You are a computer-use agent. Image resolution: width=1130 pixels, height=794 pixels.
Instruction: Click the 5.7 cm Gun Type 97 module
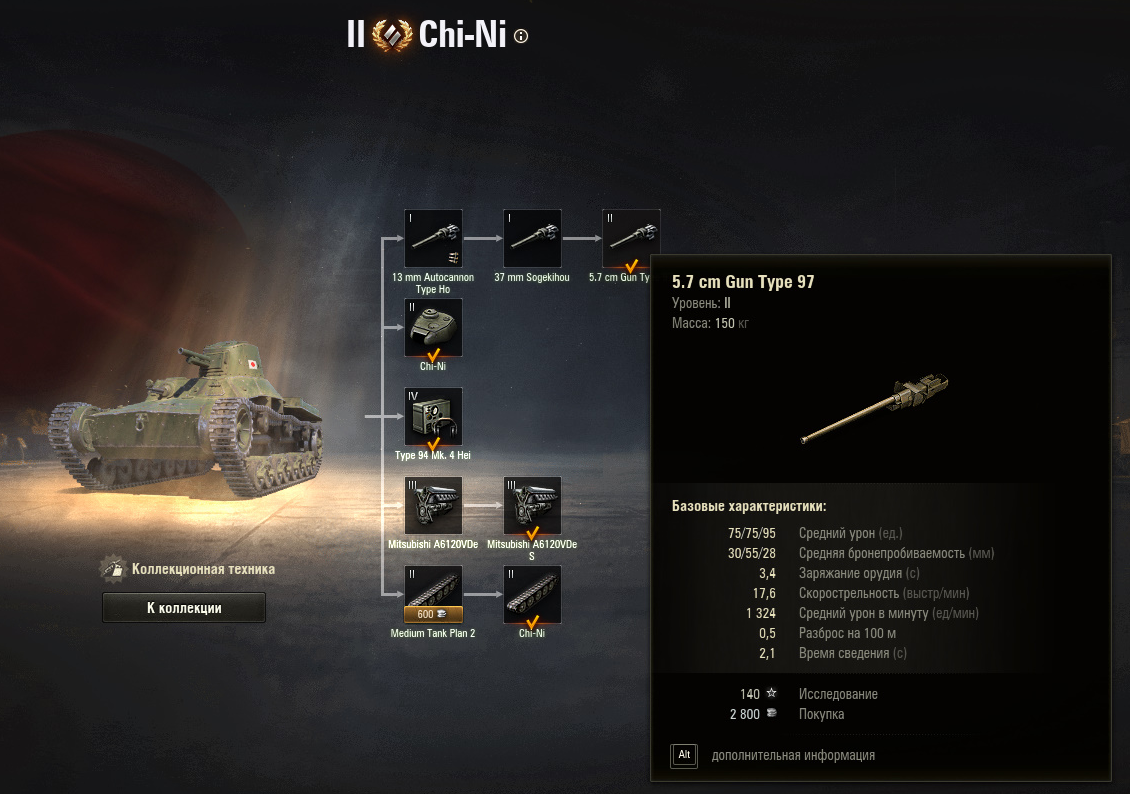(631, 238)
